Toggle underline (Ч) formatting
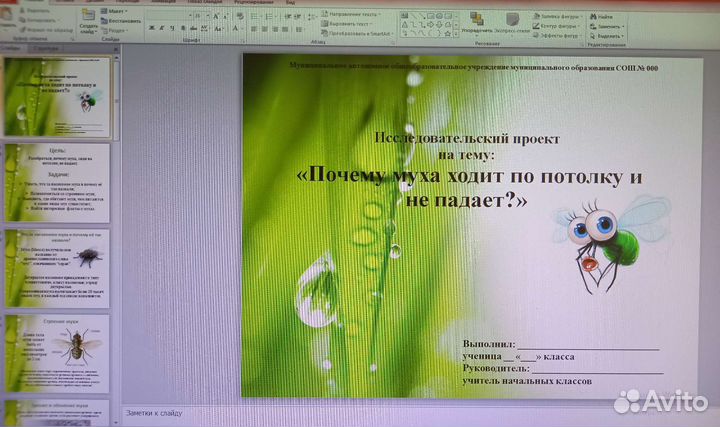The width and height of the screenshot is (720, 427). 172,28
